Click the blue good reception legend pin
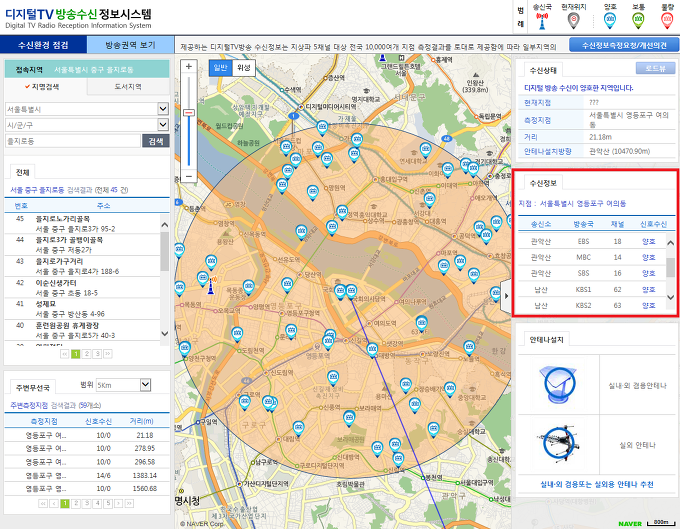680x529 pixels. pos(610,20)
